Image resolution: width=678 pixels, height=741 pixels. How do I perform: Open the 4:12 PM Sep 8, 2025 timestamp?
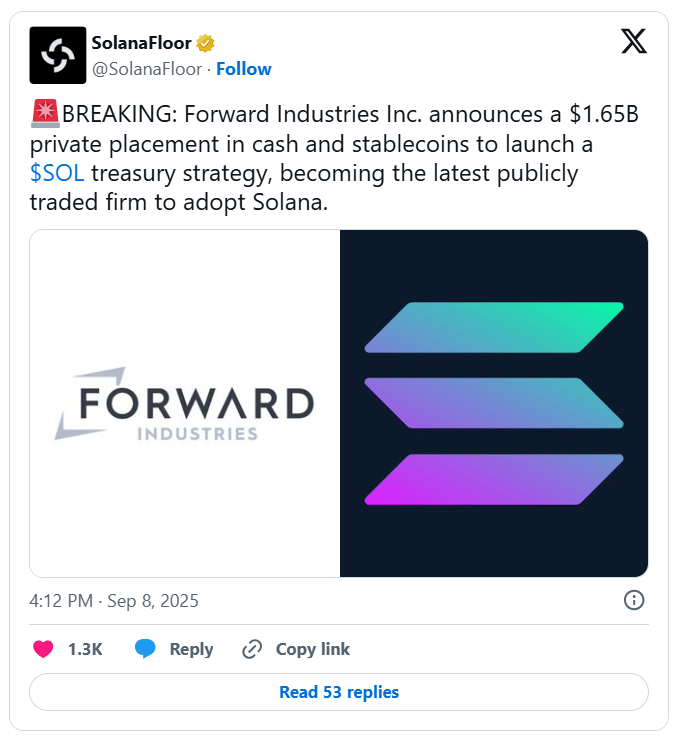[x=114, y=601]
